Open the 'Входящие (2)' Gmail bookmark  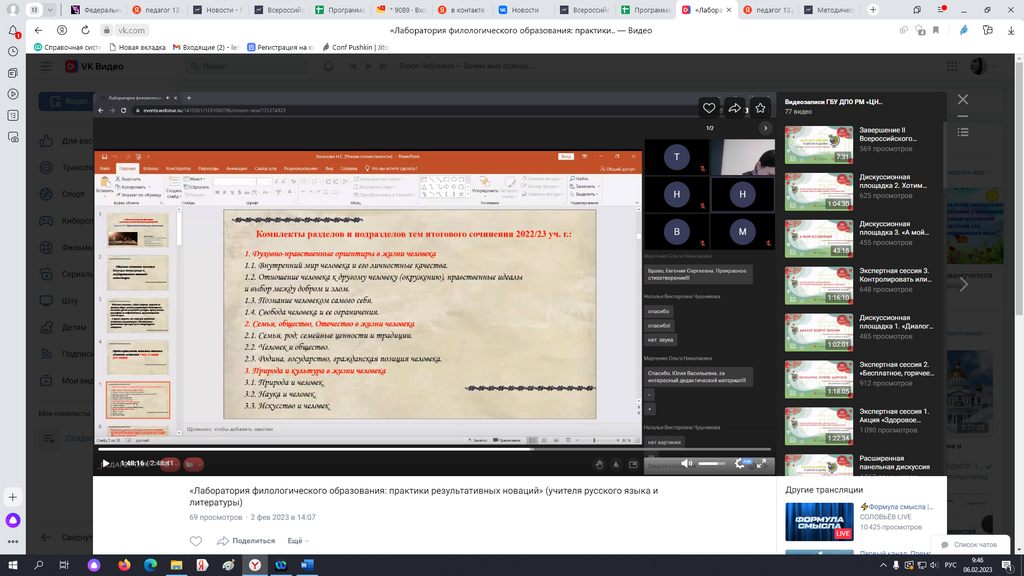(212, 47)
